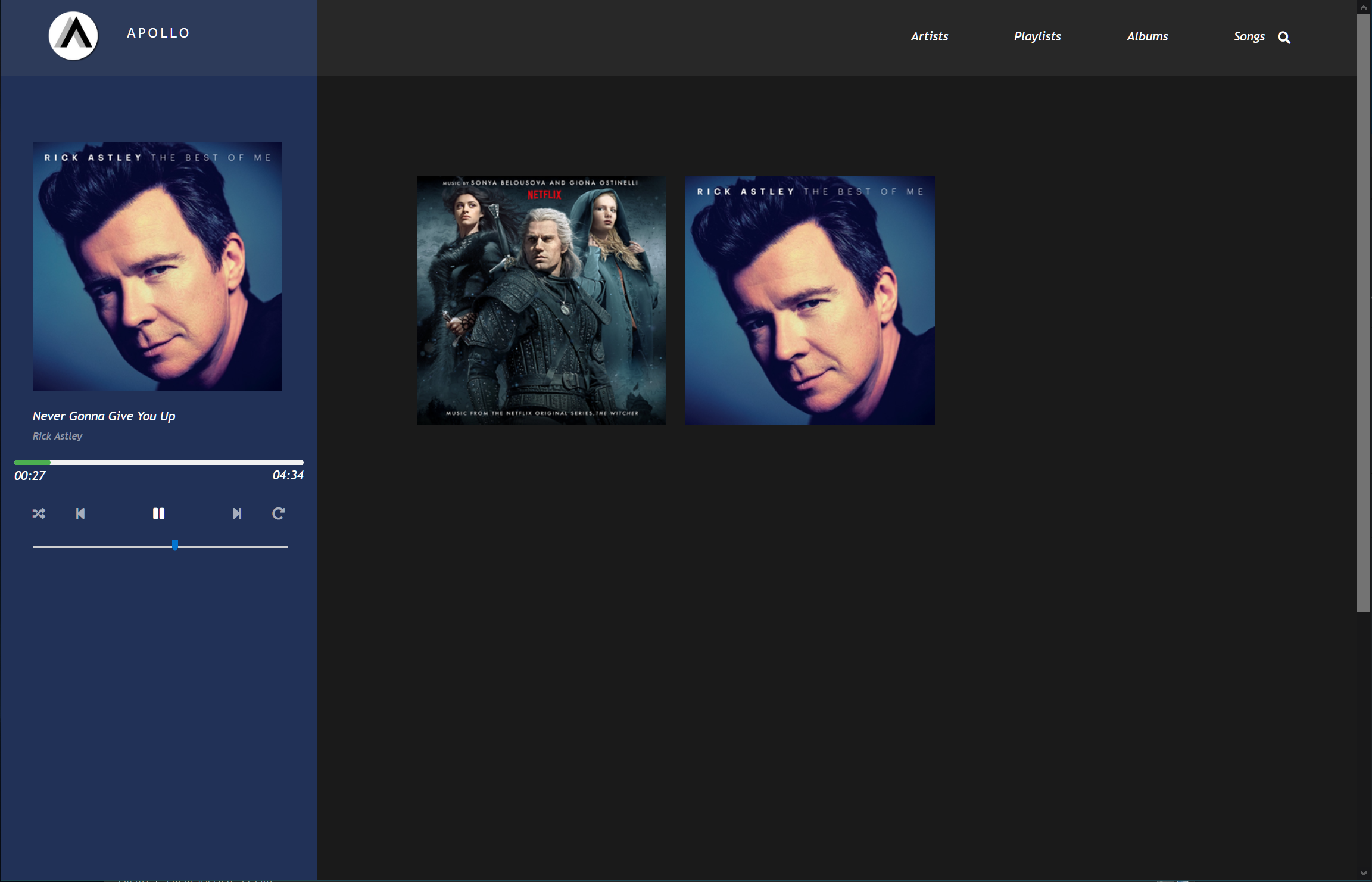Click the Never Gonna Give You Up title
This screenshot has width=1372, height=882.
pyautogui.click(x=104, y=416)
